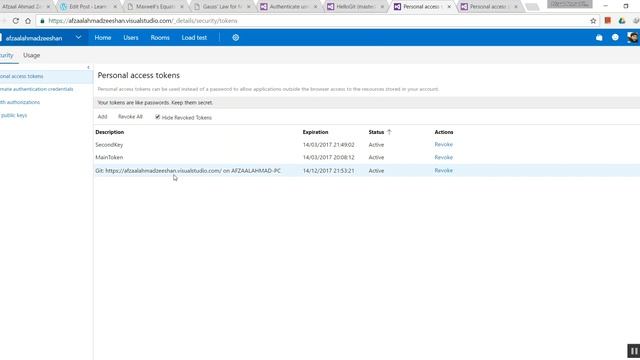Open the feedback smiley icon
640x360 pixels.
pos(615,38)
